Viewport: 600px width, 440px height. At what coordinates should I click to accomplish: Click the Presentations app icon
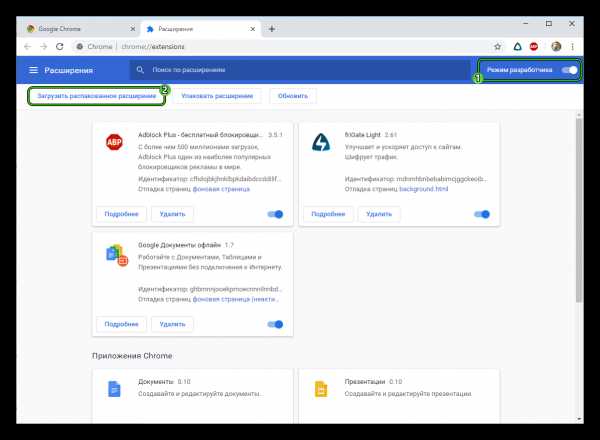(321, 389)
